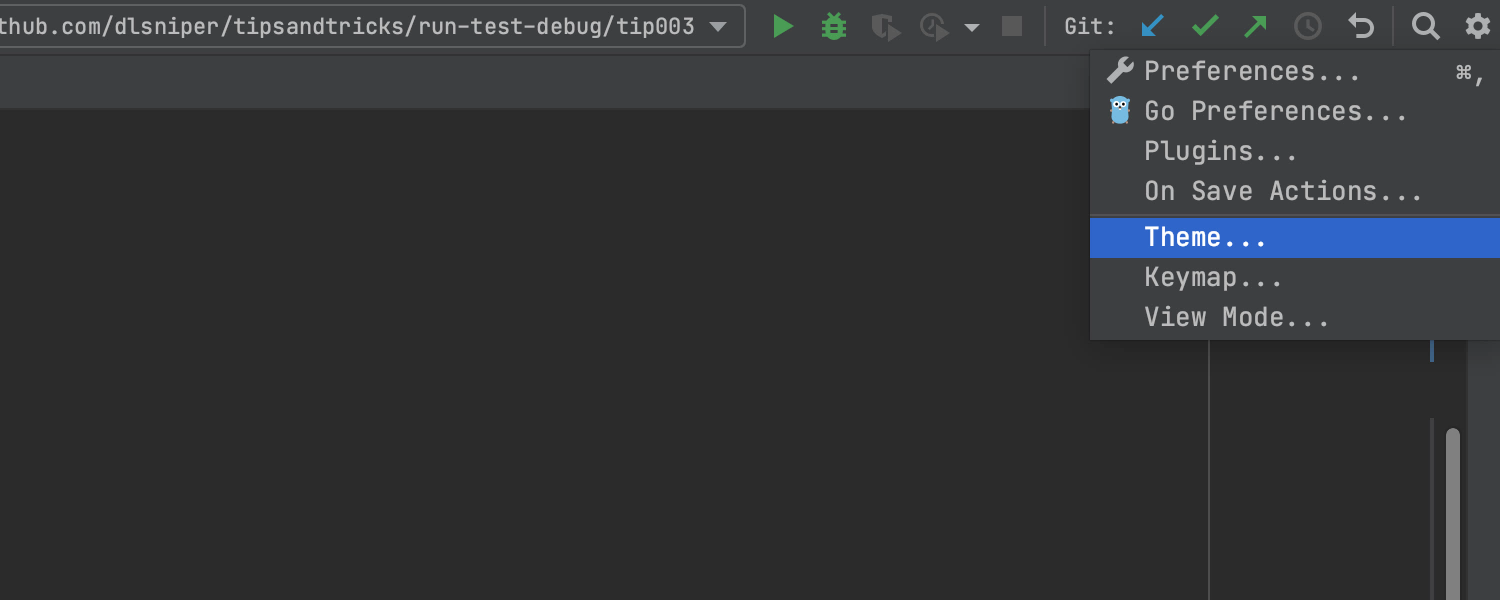Rollback changes with undo arrow
Image resolution: width=1500 pixels, height=600 pixels.
tap(1361, 27)
